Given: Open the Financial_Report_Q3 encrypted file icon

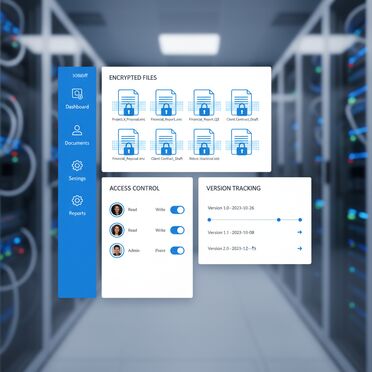Looking at the screenshot, I should 204,103.
